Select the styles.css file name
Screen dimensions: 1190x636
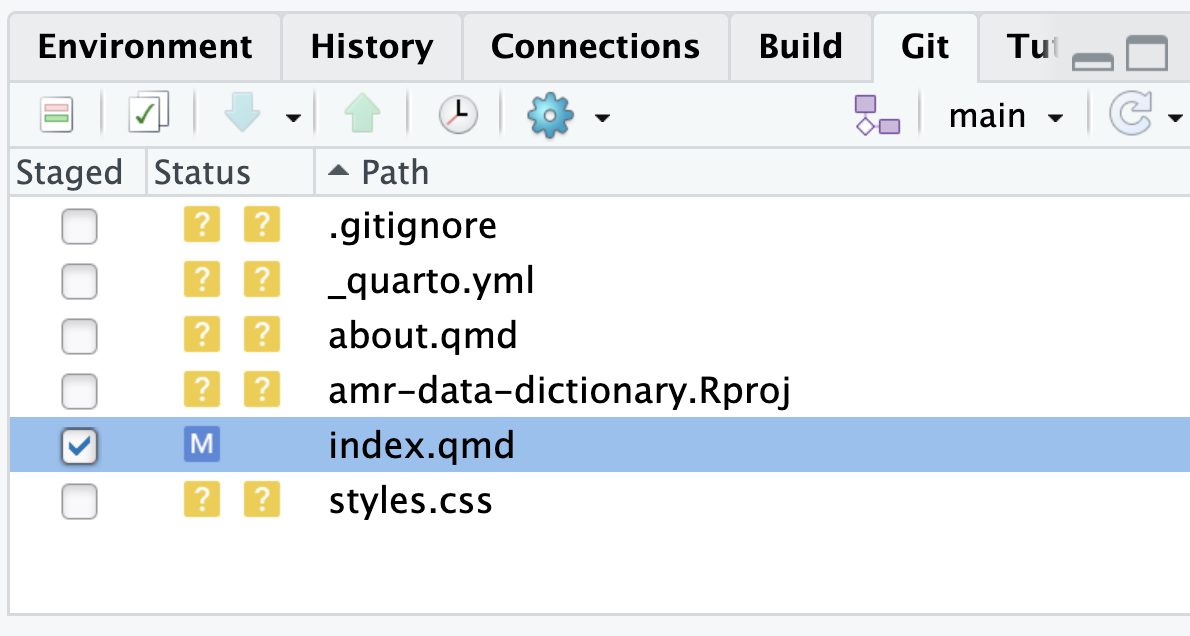[x=410, y=501]
